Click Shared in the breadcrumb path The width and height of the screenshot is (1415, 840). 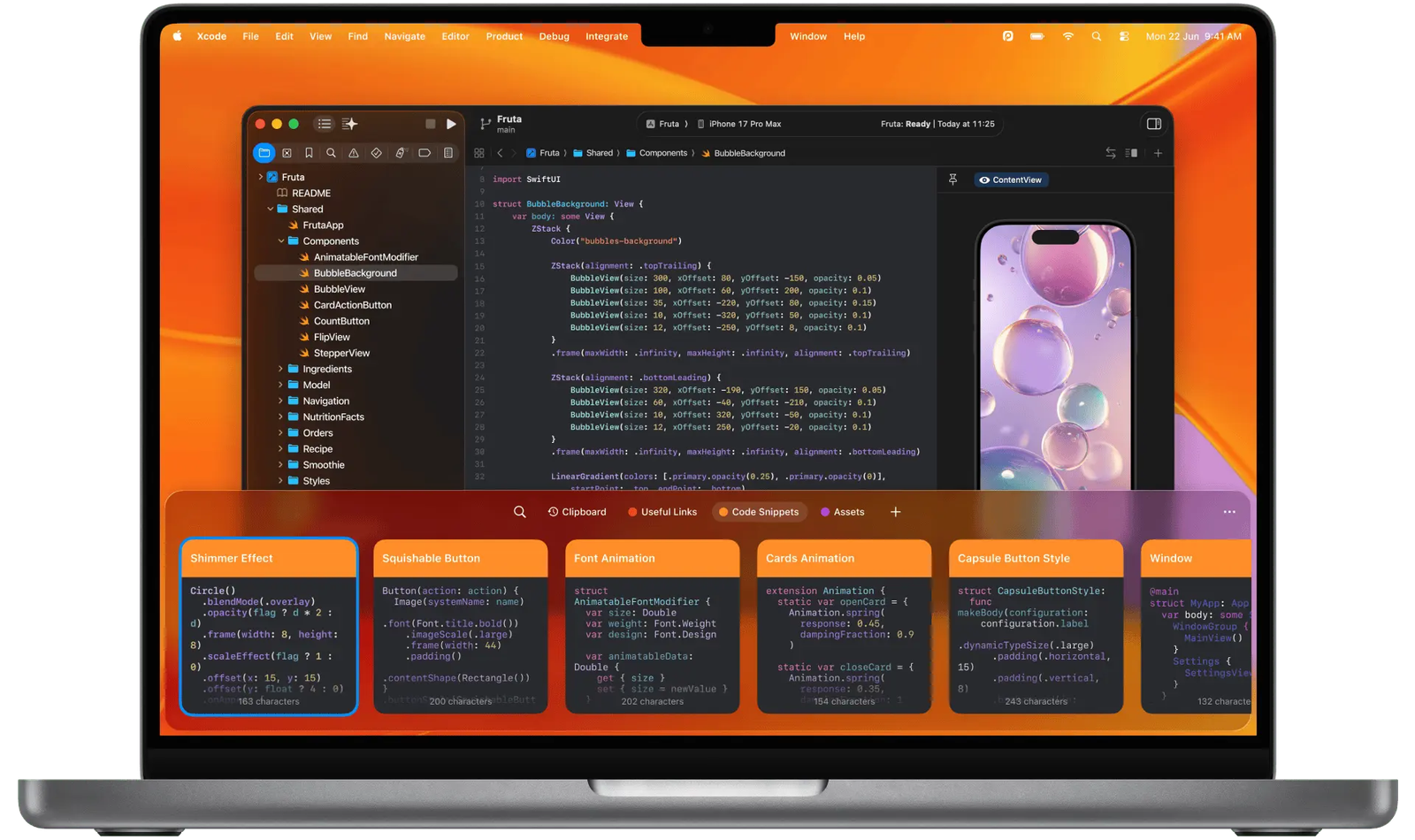pos(593,153)
